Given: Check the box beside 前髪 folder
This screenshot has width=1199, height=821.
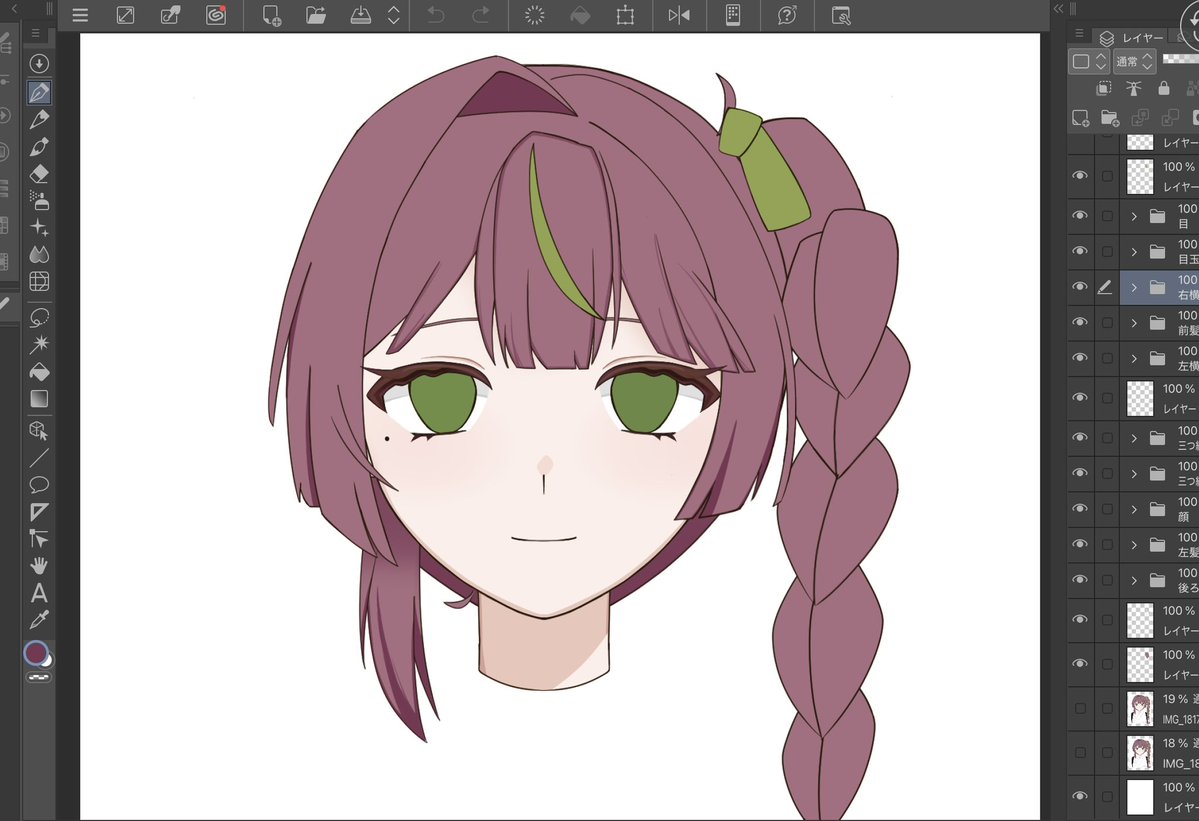Looking at the screenshot, I should pos(1106,323).
